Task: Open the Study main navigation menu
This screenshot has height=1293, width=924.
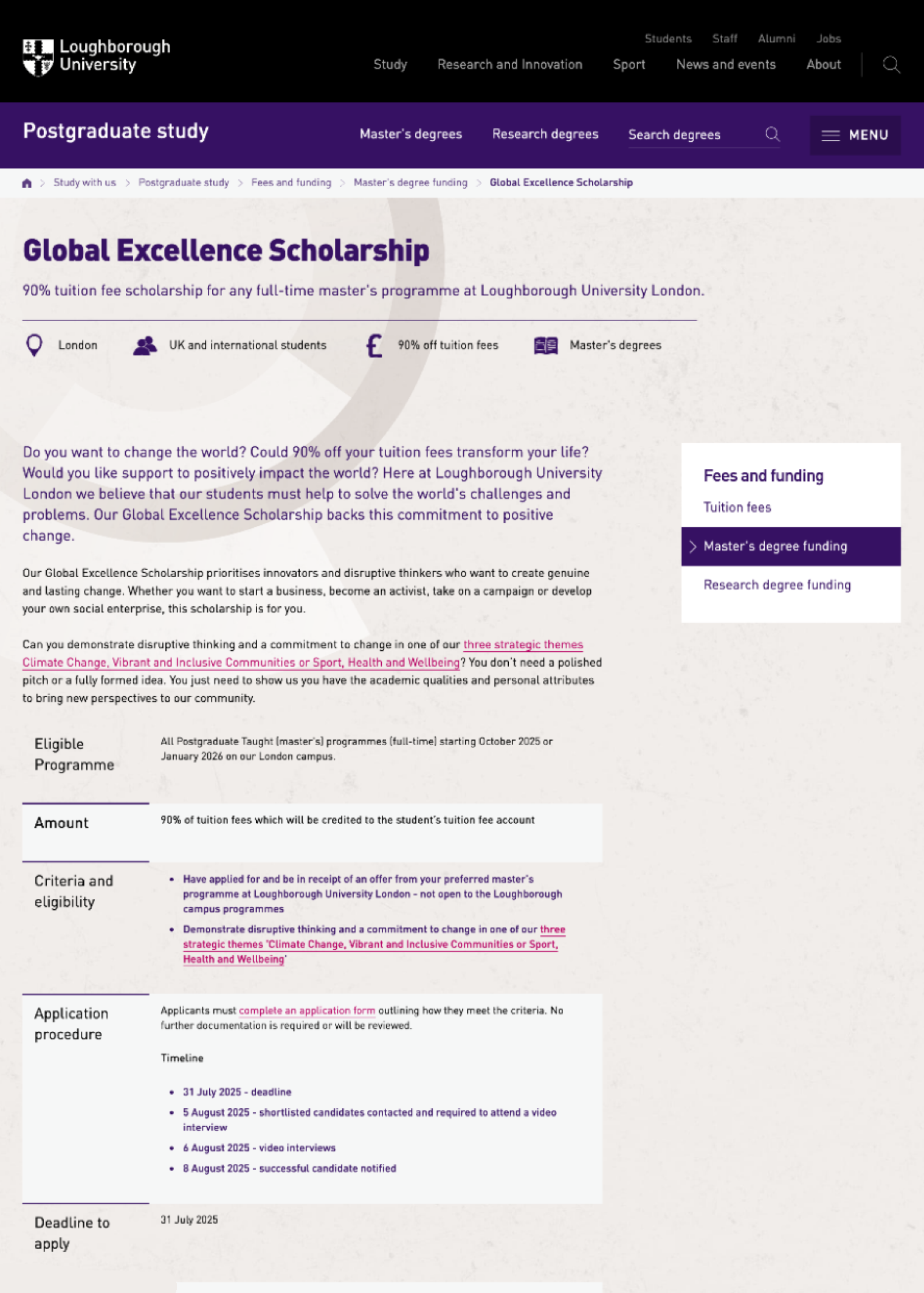Action: point(390,64)
